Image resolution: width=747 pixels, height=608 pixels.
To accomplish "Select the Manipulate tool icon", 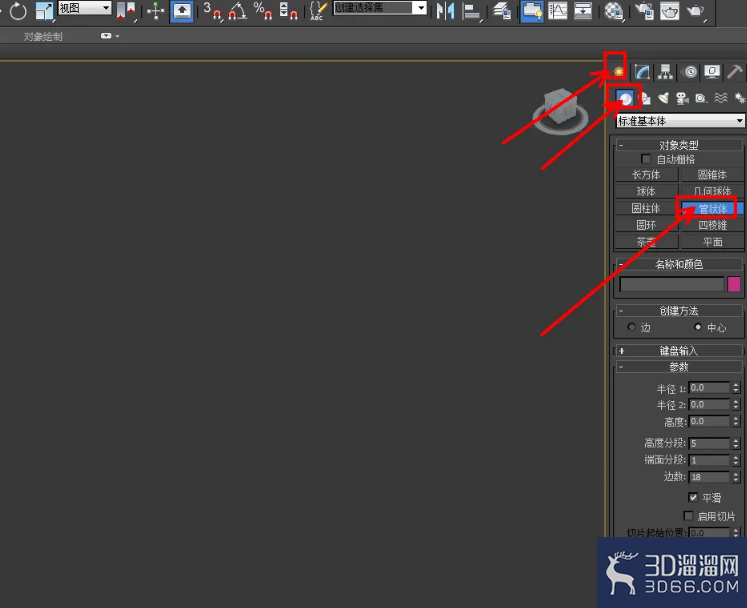I will pyautogui.click(x=155, y=11).
